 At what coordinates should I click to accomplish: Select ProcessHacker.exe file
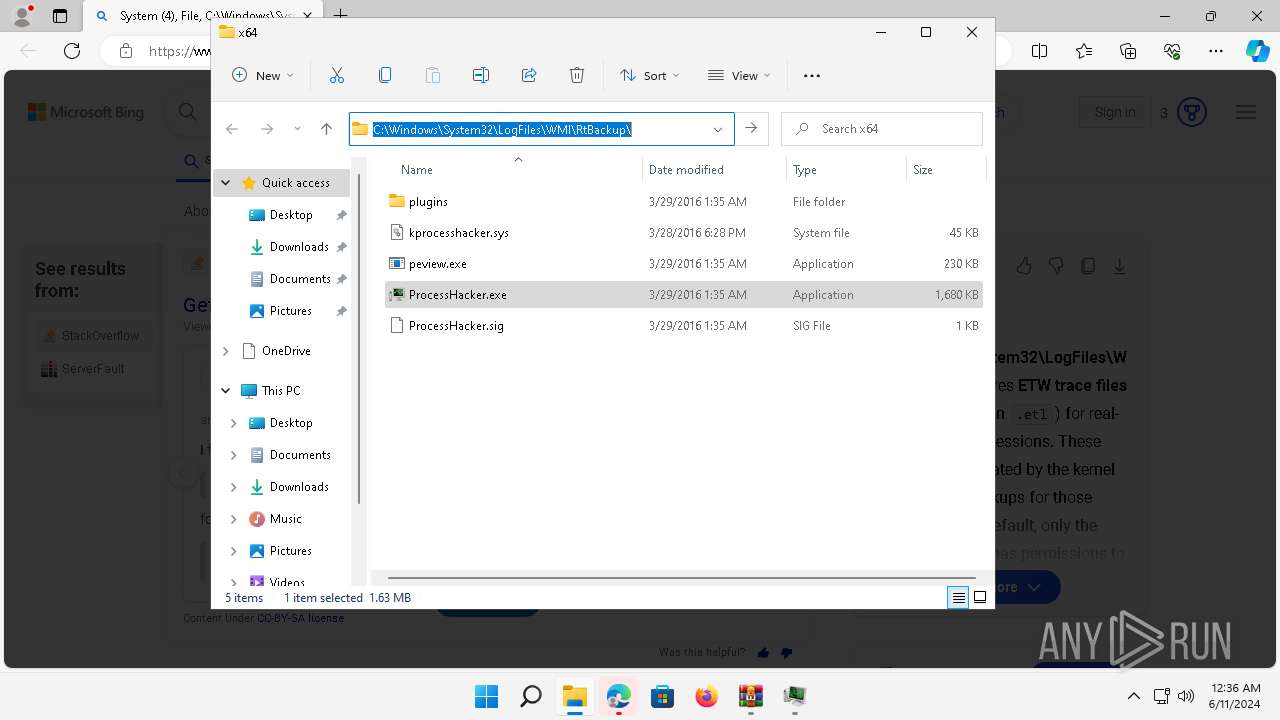pos(684,295)
